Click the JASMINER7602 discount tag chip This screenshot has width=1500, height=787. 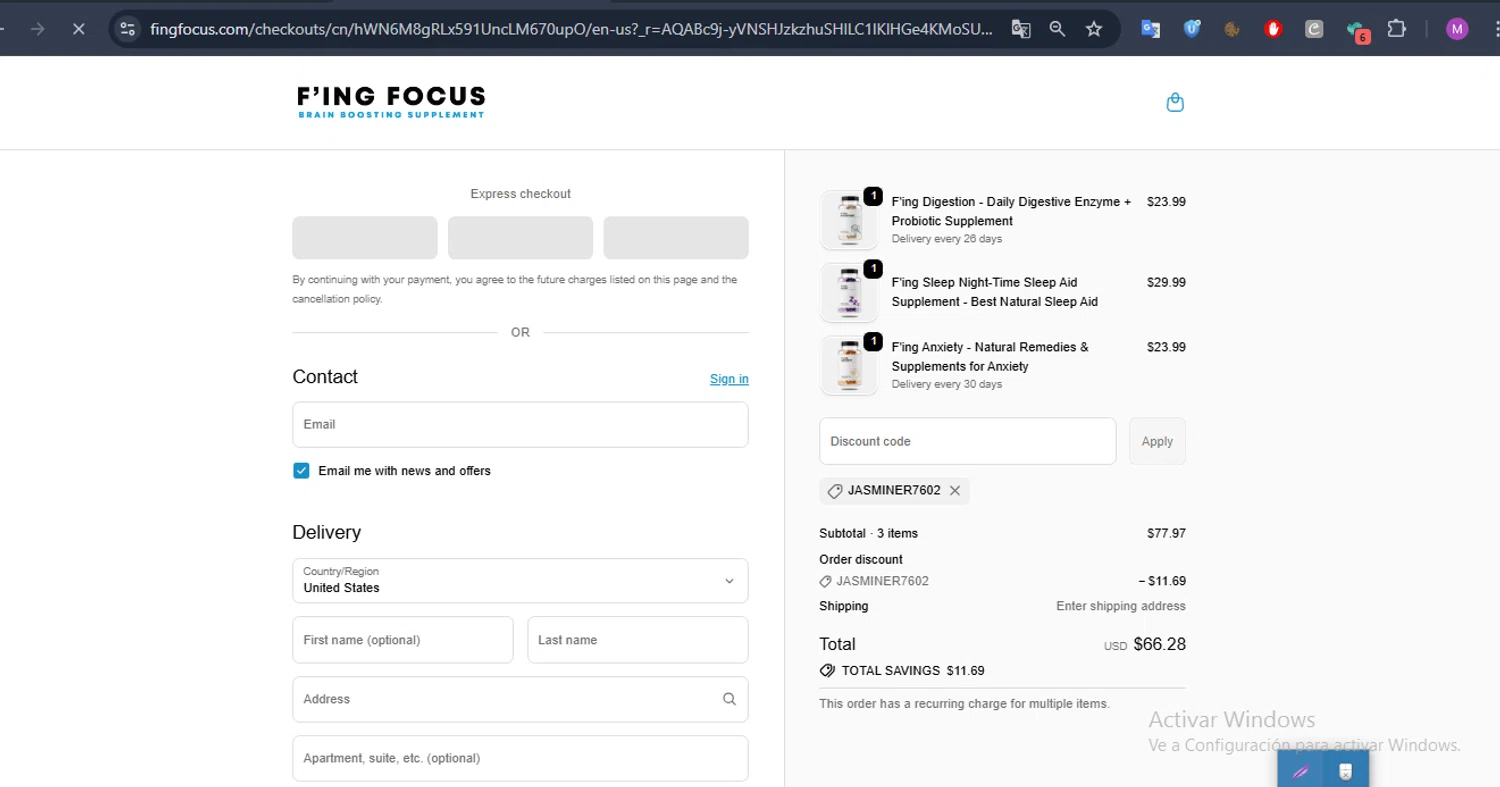click(x=894, y=490)
